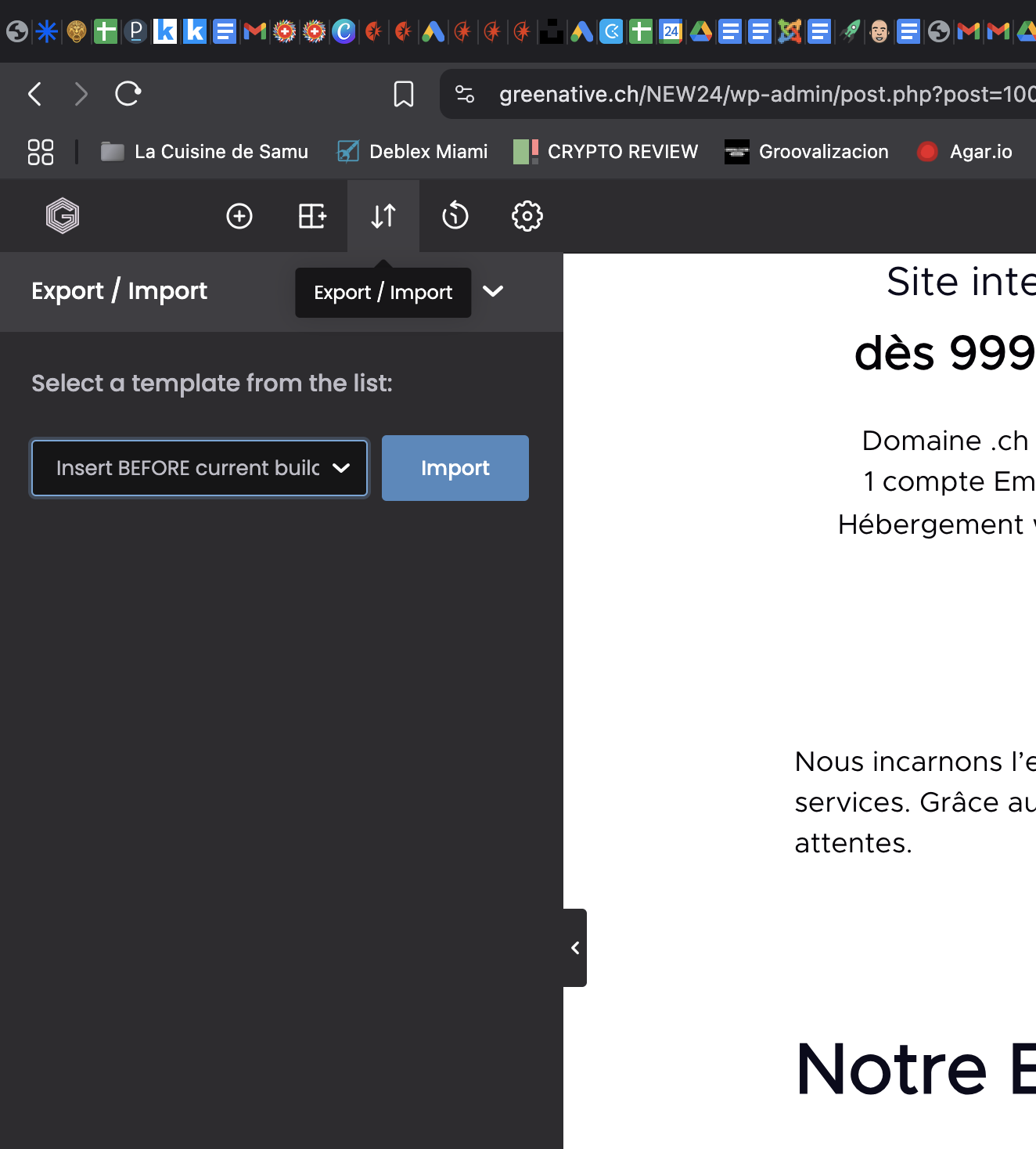Click the 'Site inte' heading on page
Image resolution: width=1036 pixels, height=1149 pixels.
click(961, 282)
